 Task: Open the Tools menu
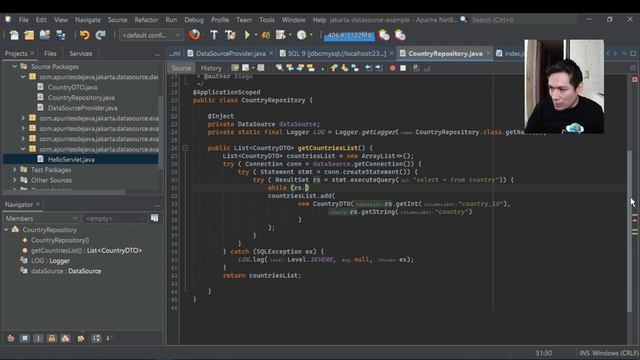pos(267,20)
